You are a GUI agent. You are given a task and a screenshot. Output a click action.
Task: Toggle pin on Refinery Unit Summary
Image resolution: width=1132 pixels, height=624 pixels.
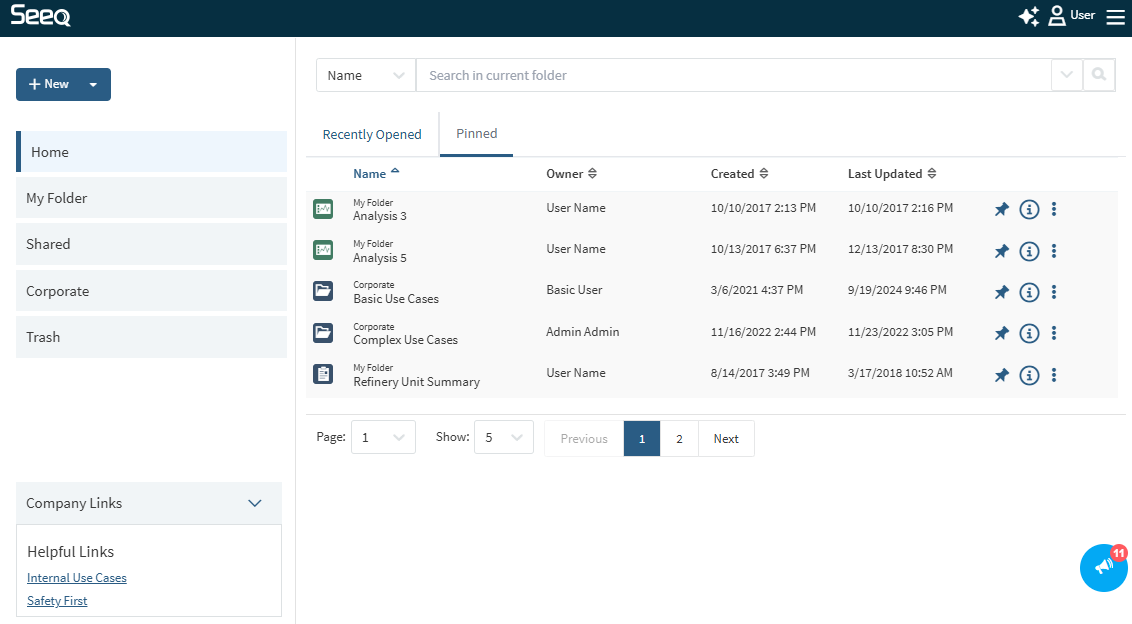[x=1001, y=375]
